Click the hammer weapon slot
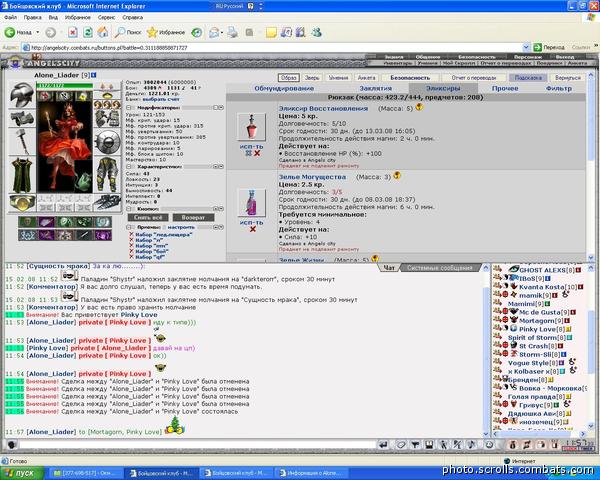The width and height of the screenshot is (600, 480). [x=22, y=142]
